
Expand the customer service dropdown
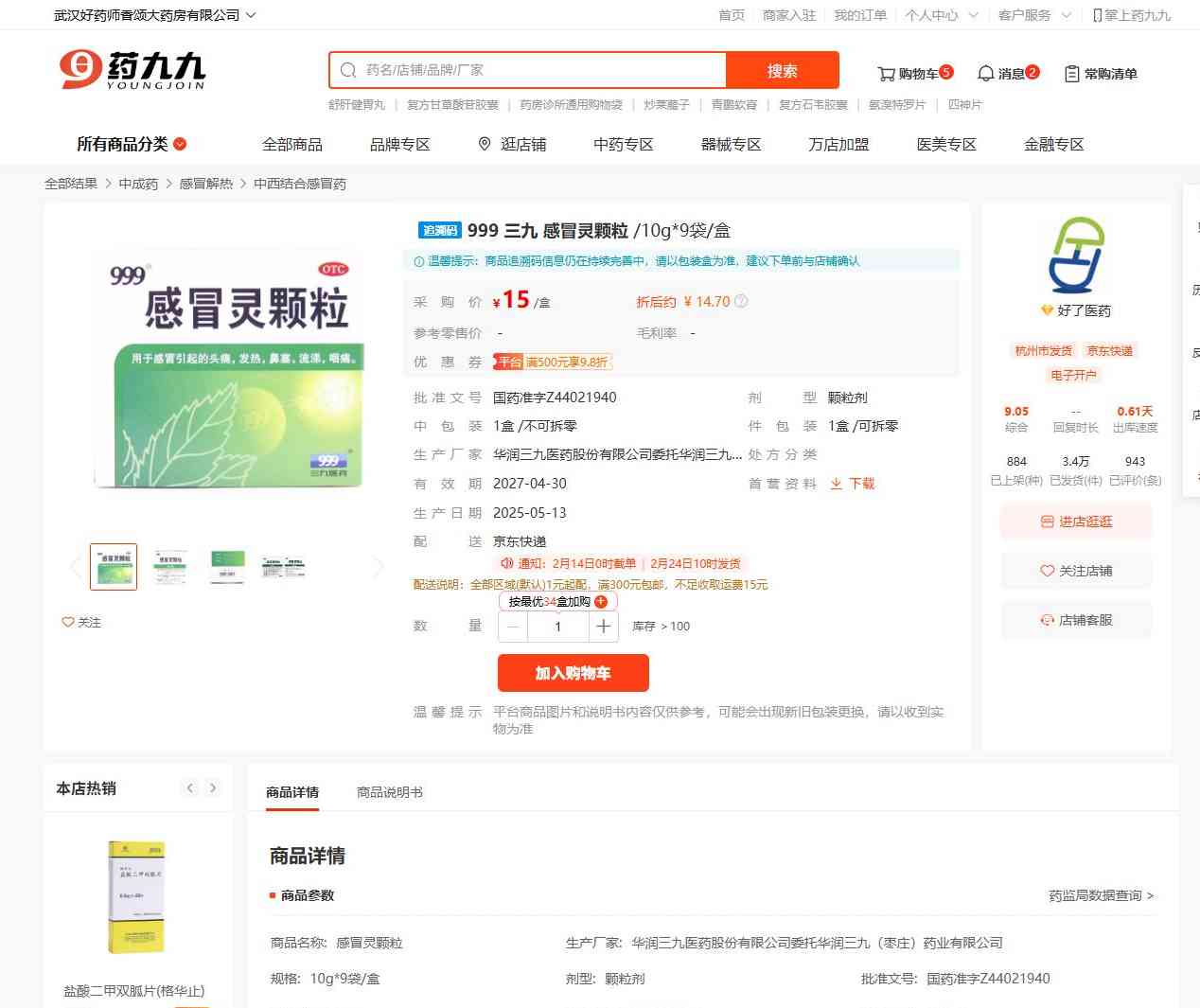[x=1066, y=15]
